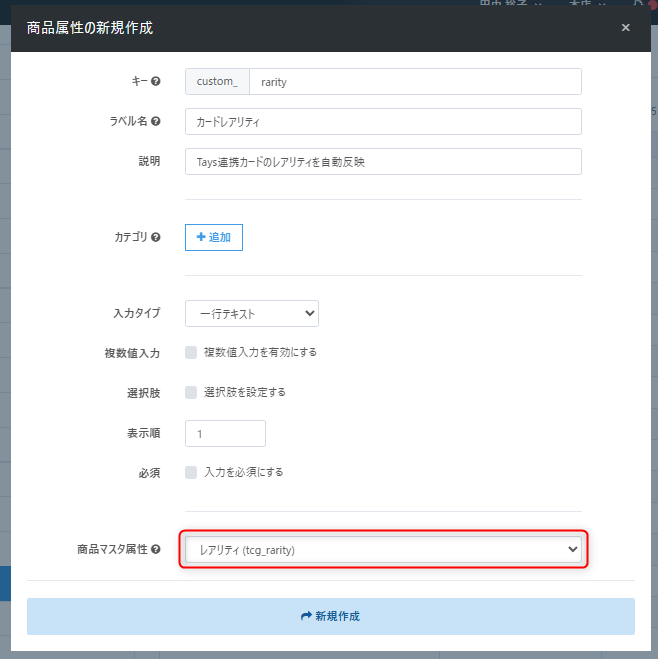The width and height of the screenshot is (658, 659).
Task: Click the custom_ key prefix label
Action: point(217,82)
